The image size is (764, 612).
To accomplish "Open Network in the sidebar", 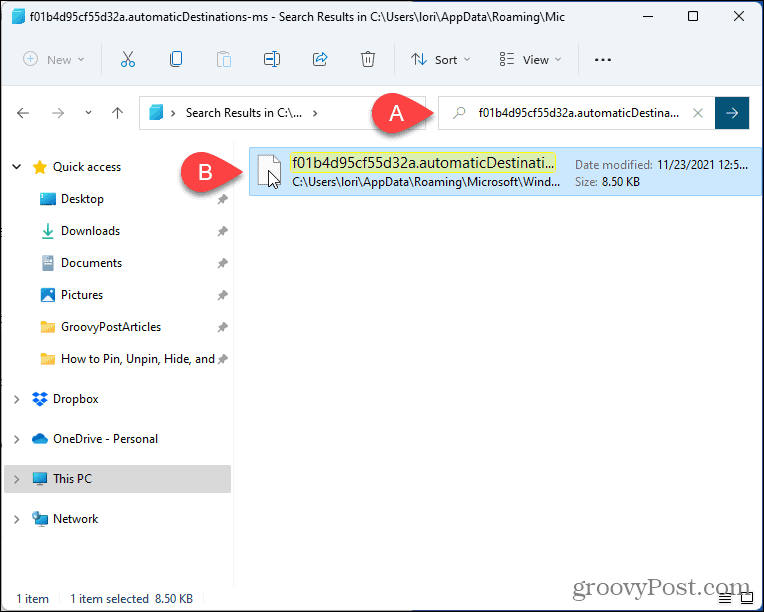I will tap(76, 519).
